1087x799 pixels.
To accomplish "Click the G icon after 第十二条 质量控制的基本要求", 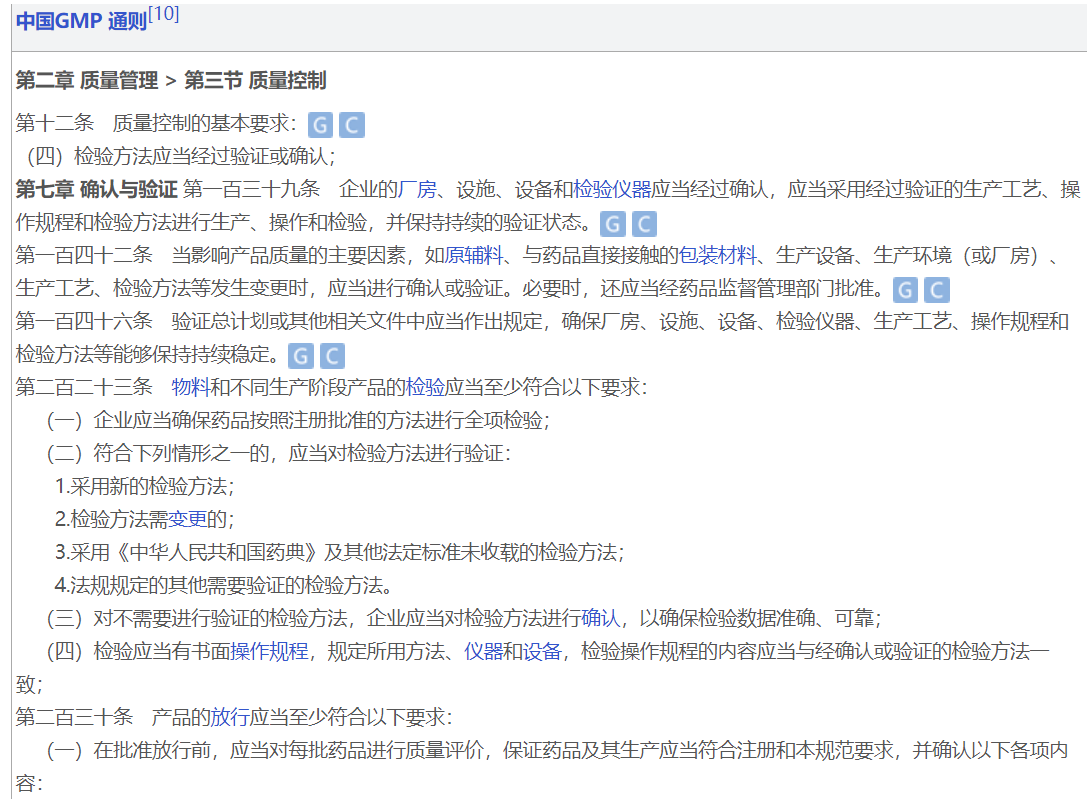I will coord(320,125).
